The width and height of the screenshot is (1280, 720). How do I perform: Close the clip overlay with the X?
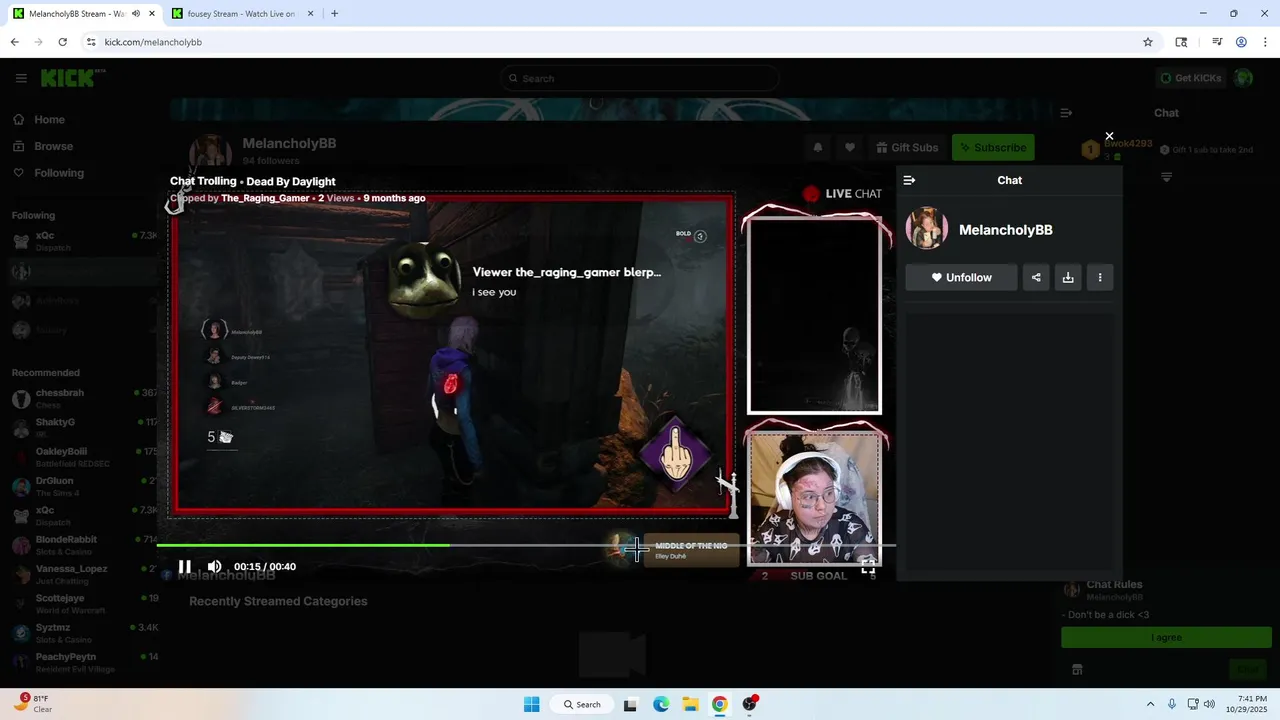click(1109, 136)
